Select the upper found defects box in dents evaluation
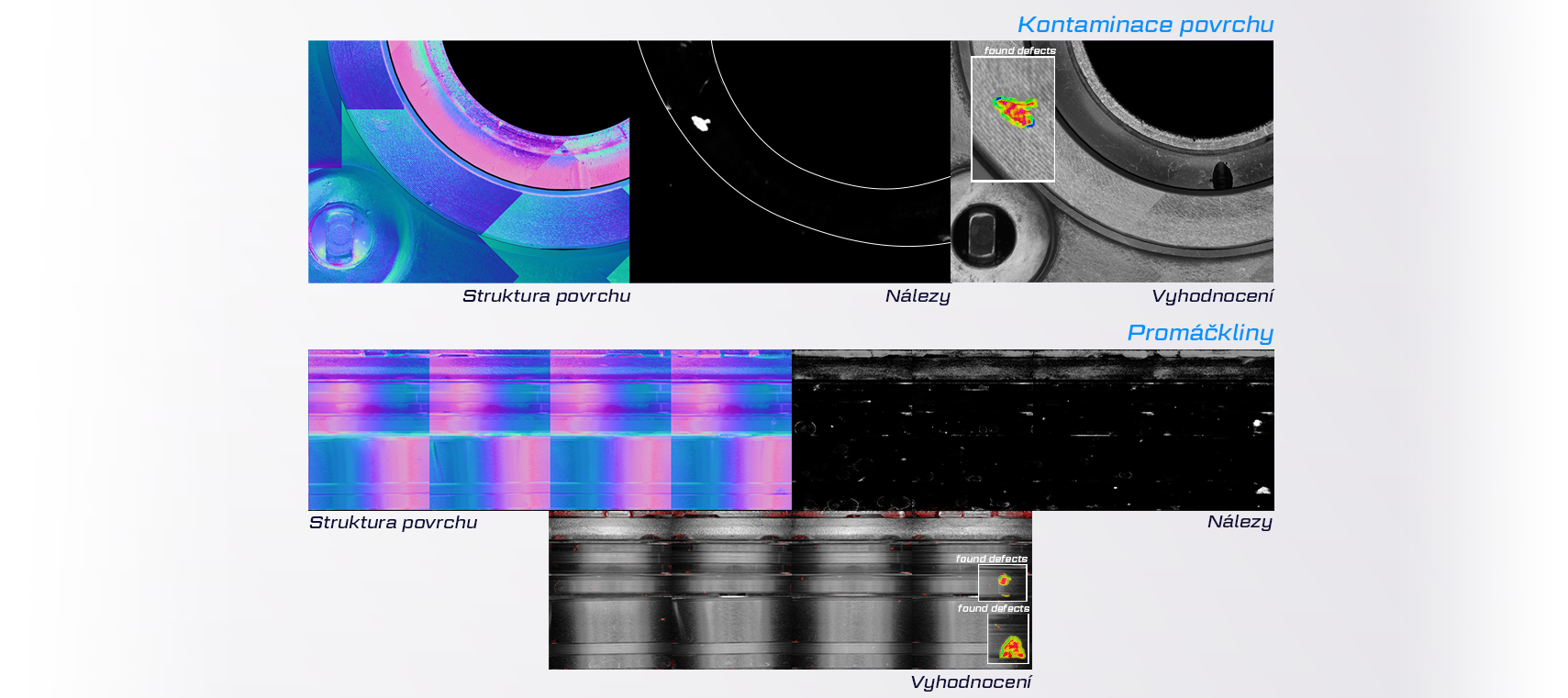Viewport: 1568px width, 698px height. point(1002,582)
